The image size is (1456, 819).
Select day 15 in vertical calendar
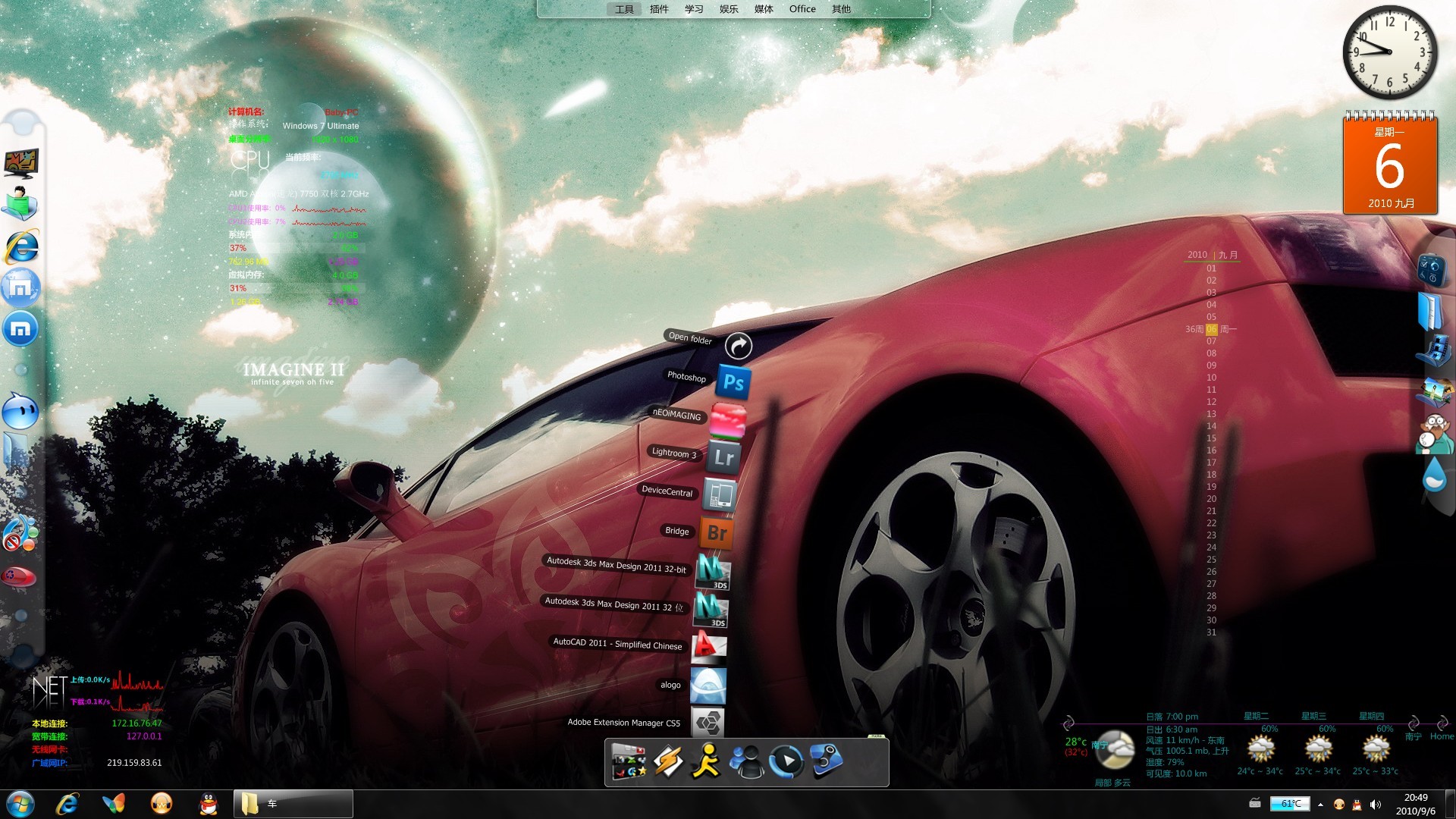(x=1211, y=438)
